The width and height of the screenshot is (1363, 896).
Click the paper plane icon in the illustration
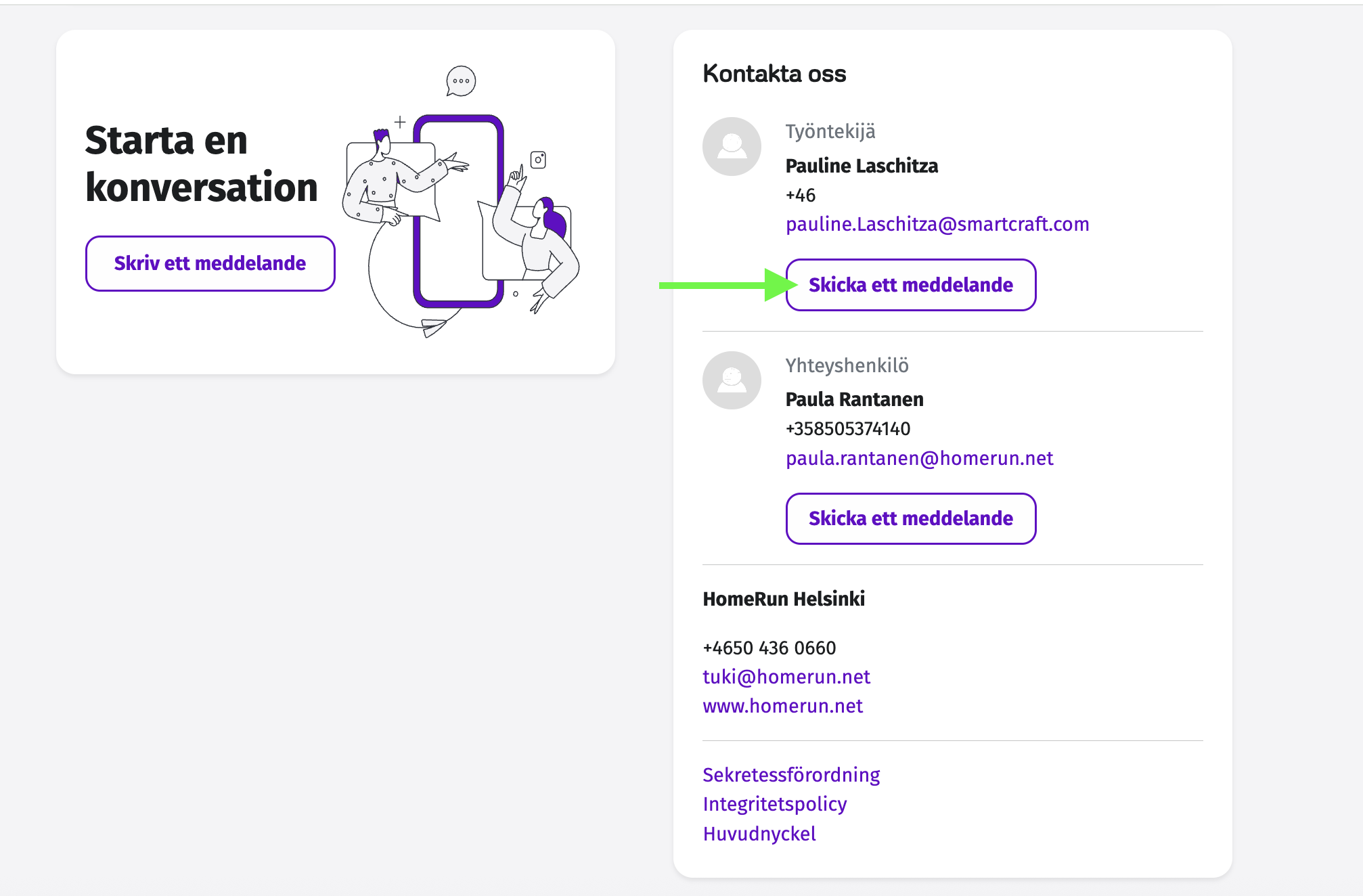434,328
